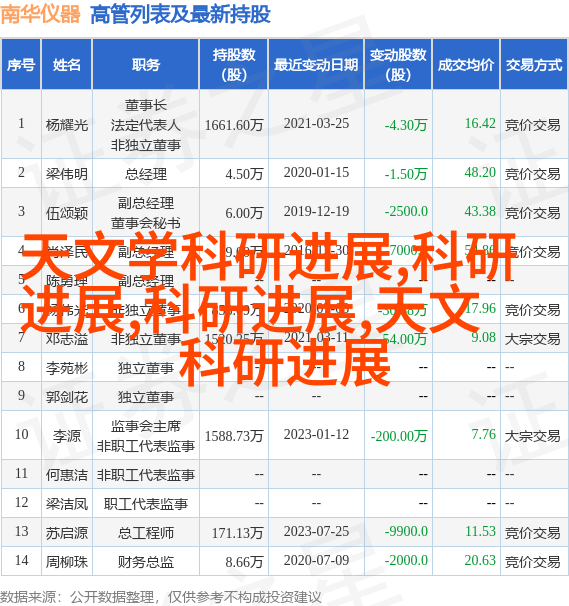This screenshot has height=606, width=569.
Task: Select the 高管列表及最新持股 heading
Action: pos(180,15)
